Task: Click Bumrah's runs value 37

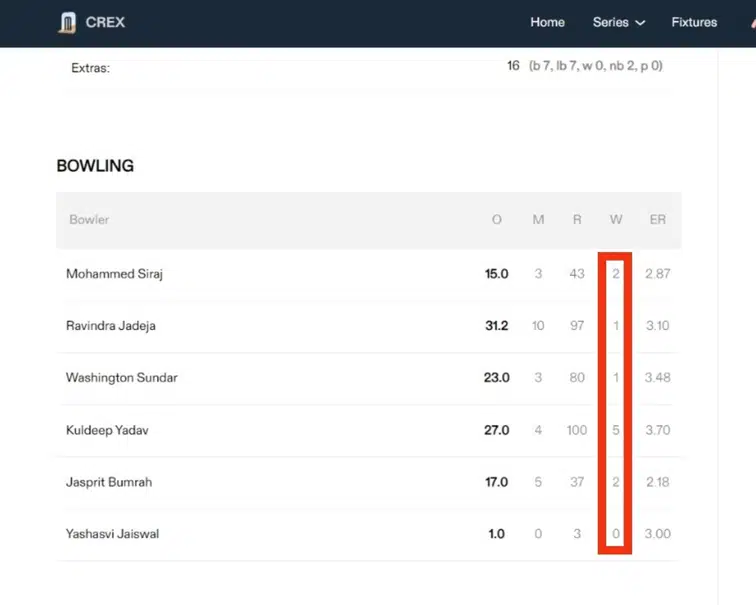Action: [577, 482]
